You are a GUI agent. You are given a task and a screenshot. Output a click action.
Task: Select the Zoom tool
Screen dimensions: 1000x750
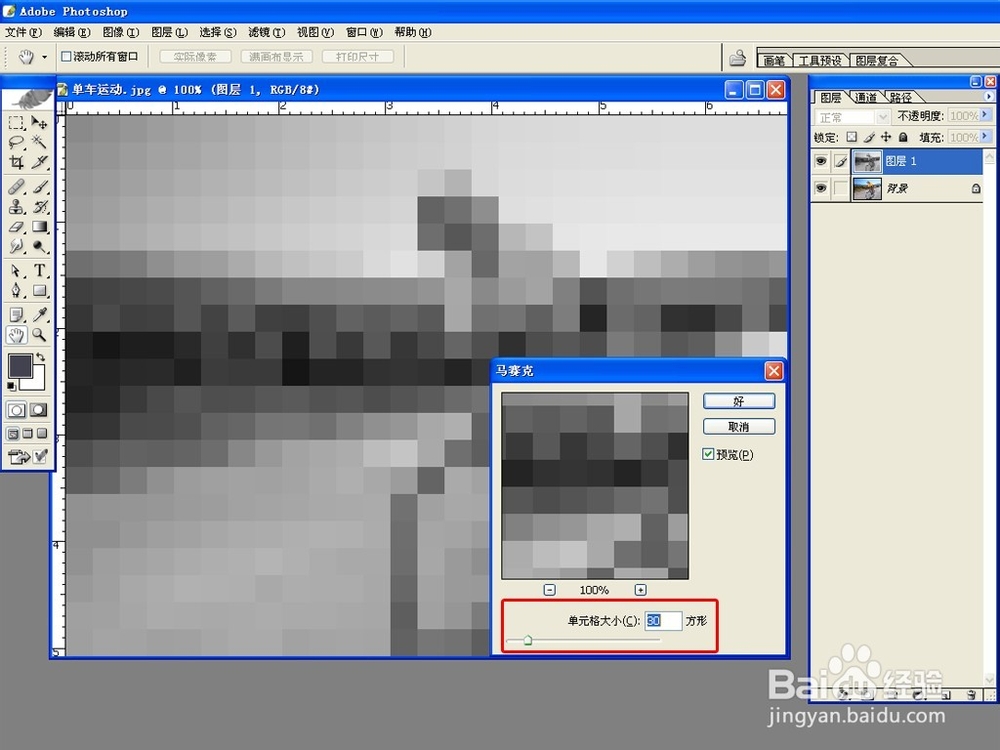pyautogui.click(x=39, y=334)
